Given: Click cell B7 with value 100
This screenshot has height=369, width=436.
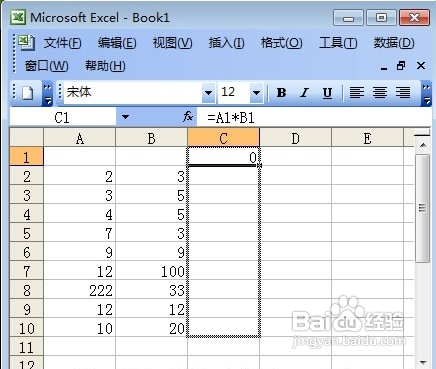Looking at the screenshot, I should point(151,271).
